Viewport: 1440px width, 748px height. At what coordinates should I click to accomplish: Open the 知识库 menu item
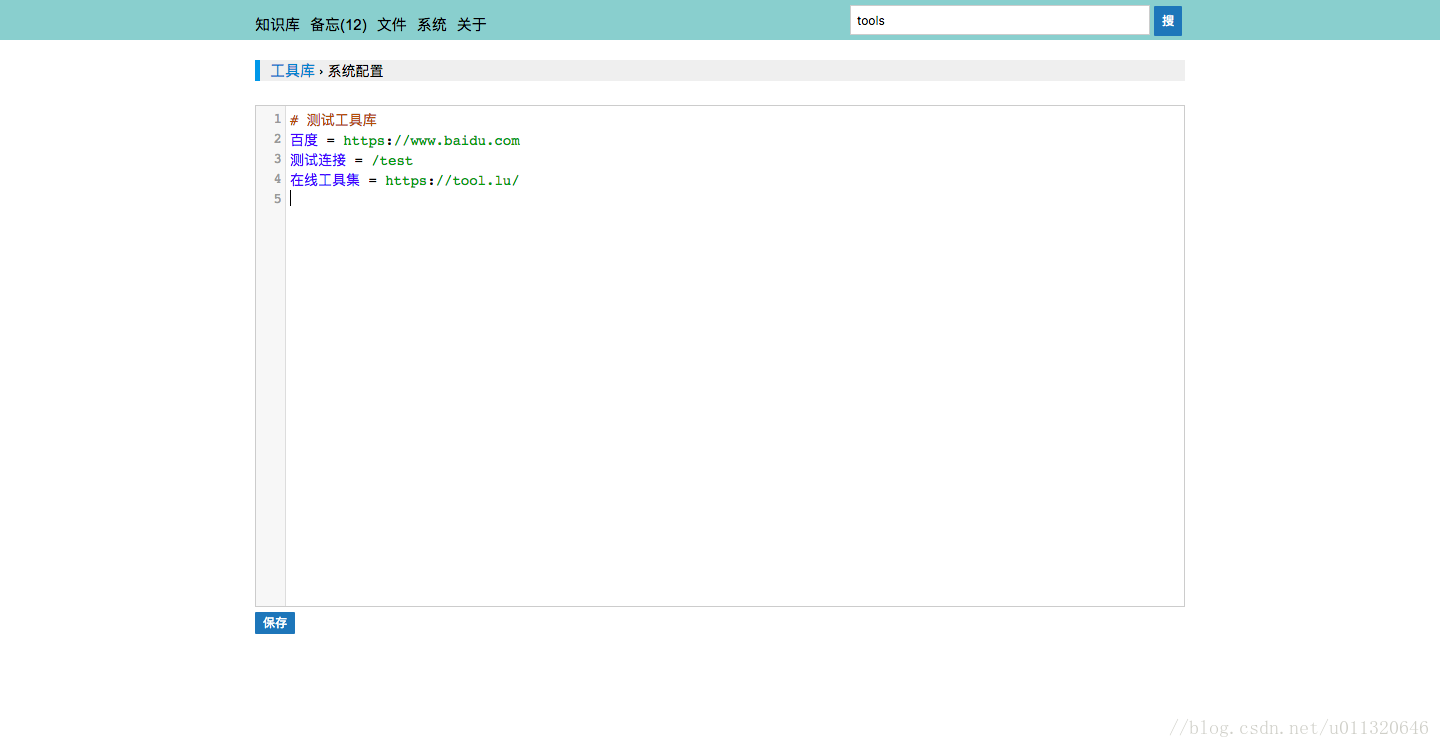[x=277, y=24]
